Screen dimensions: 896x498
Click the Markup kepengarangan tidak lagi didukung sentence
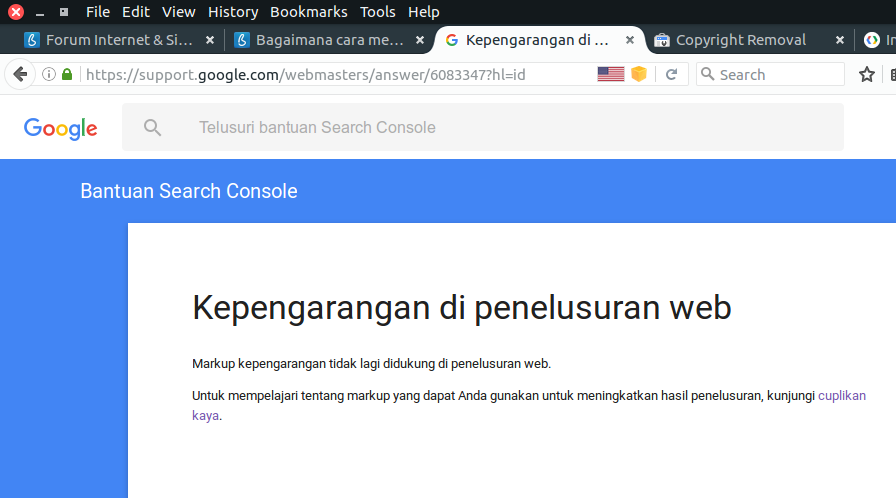(x=371, y=364)
